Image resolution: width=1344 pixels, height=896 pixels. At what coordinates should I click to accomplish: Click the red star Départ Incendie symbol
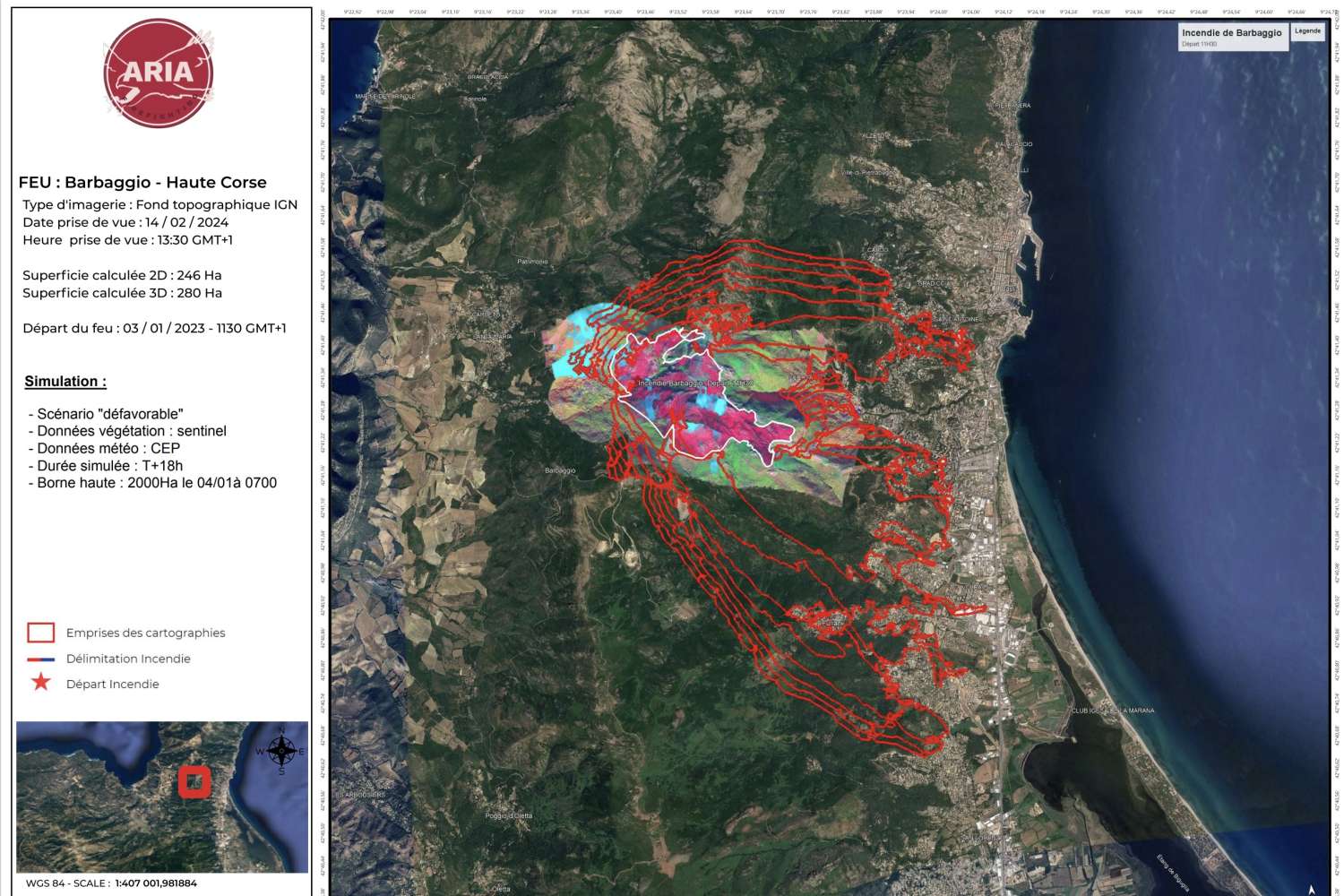[41, 683]
